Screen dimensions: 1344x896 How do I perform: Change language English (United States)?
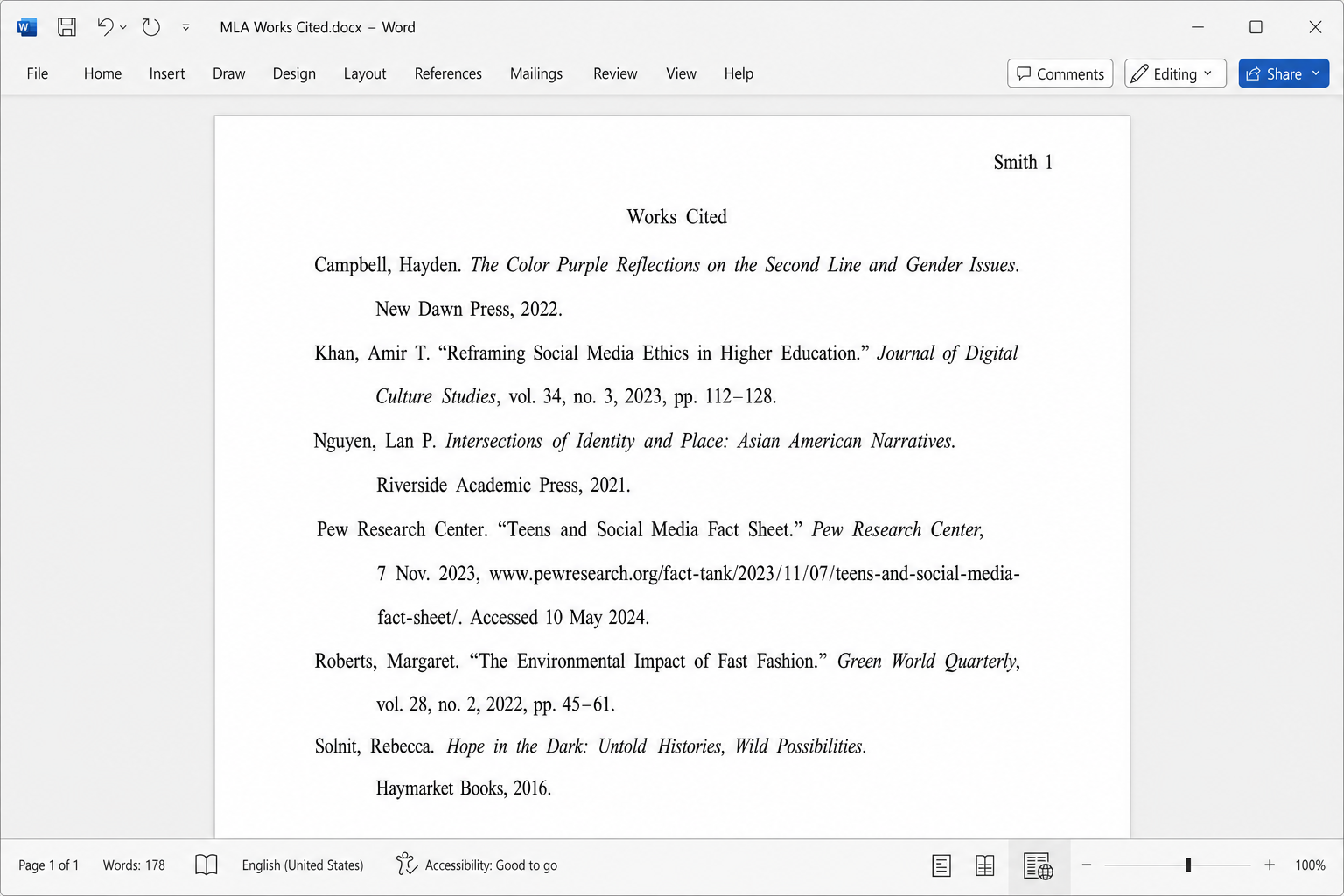point(303,865)
